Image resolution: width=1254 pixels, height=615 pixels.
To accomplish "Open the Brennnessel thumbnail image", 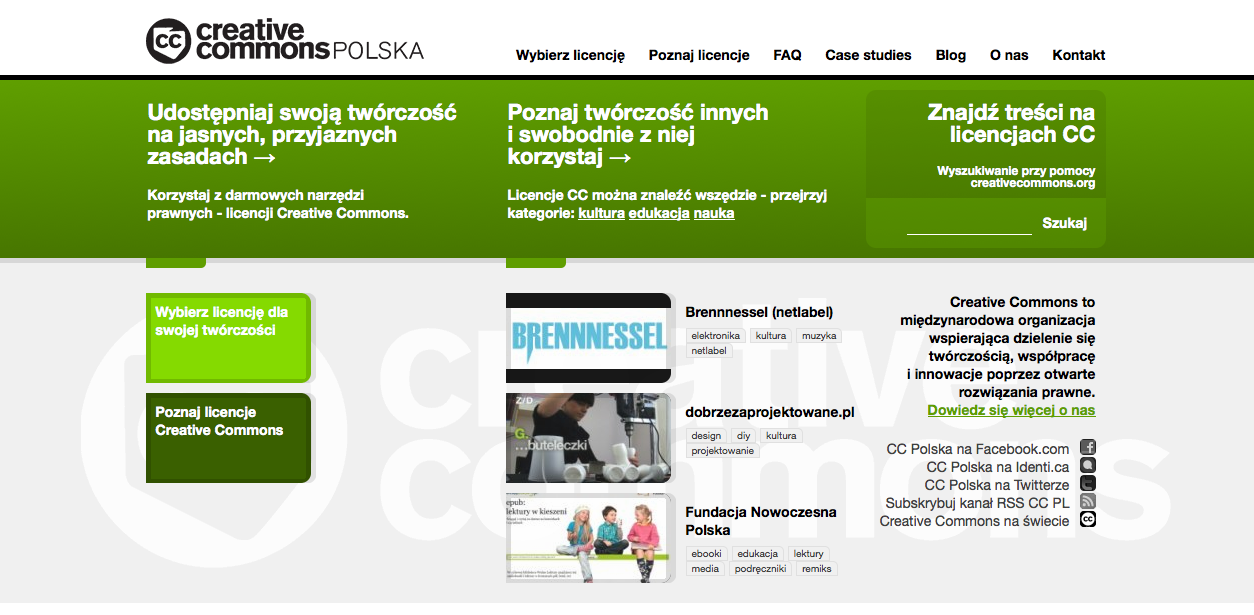I will click(x=588, y=337).
